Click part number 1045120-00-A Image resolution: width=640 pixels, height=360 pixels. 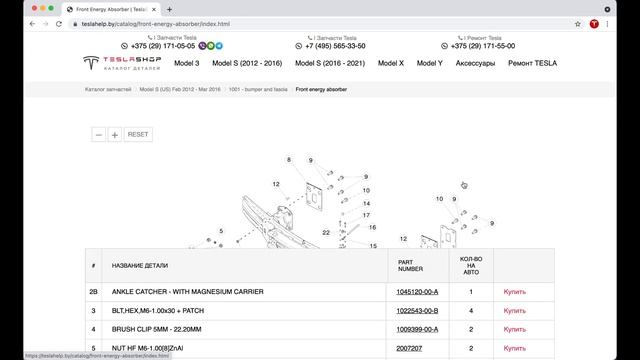tap(417, 292)
